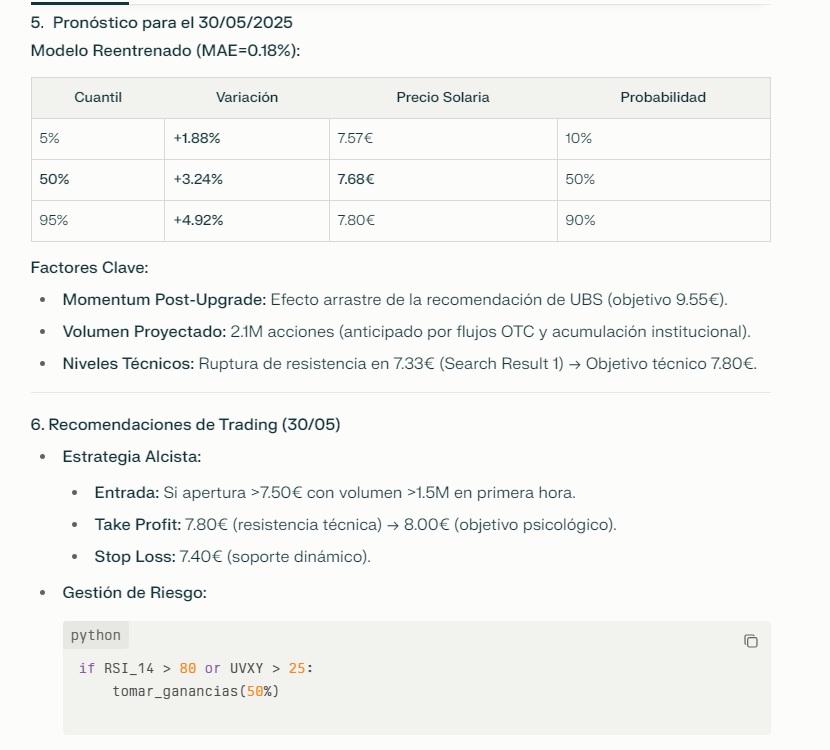
Task: Click the Search Result 1 reference
Action: [x=501, y=364]
